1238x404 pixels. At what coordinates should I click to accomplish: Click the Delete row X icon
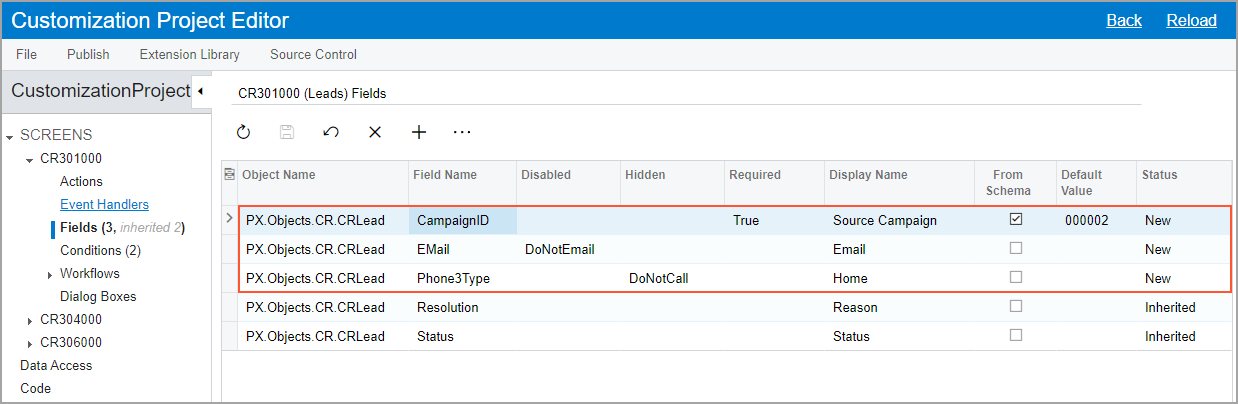coord(375,132)
